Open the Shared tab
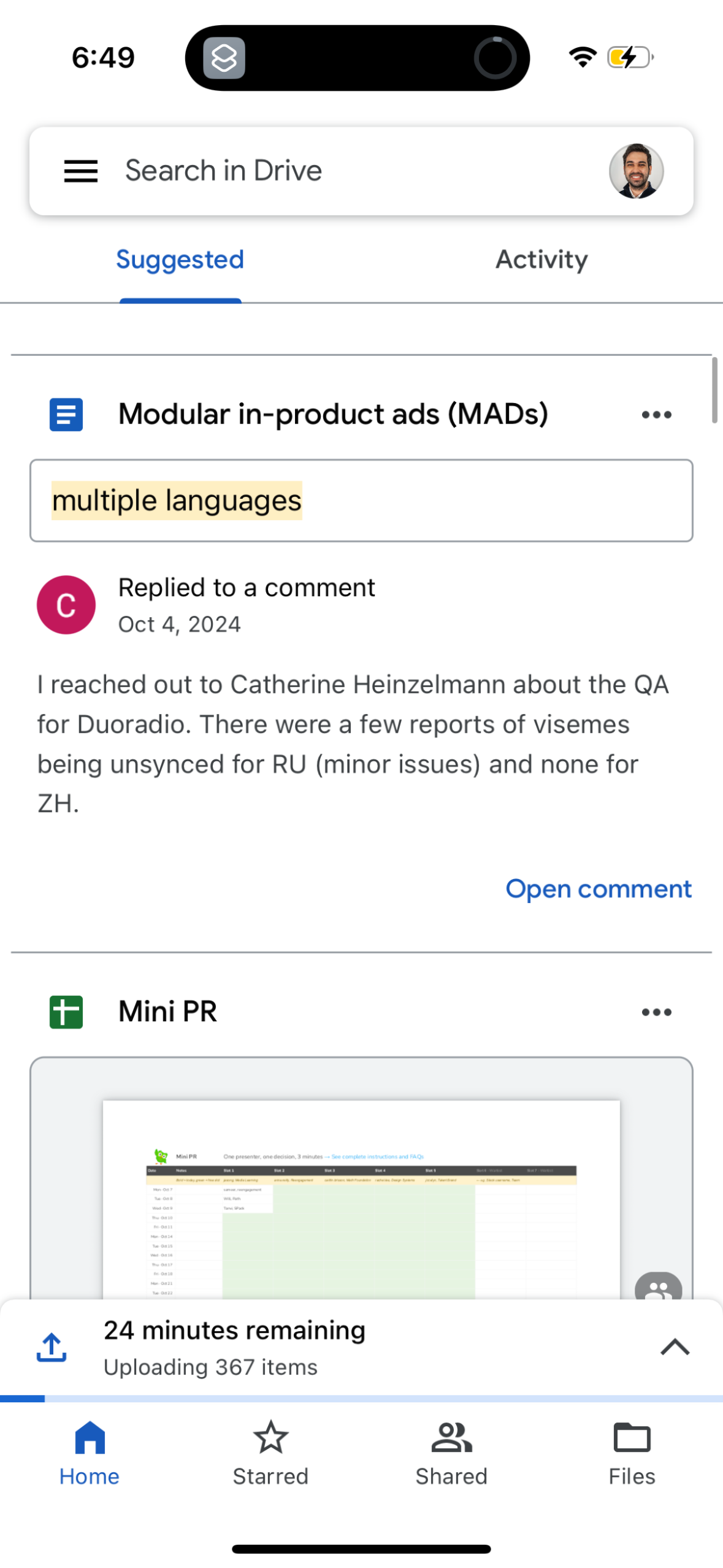 point(451,1453)
